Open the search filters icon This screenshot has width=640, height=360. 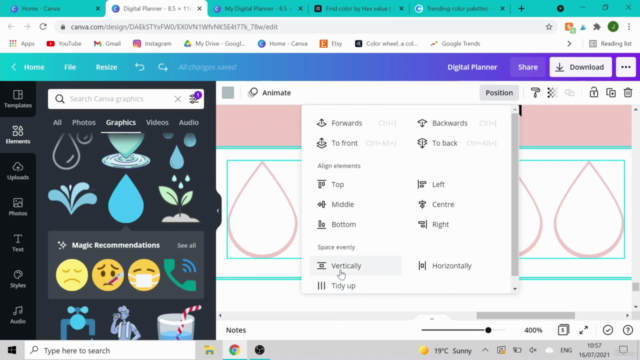pyautogui.click(x=194, y=98)
